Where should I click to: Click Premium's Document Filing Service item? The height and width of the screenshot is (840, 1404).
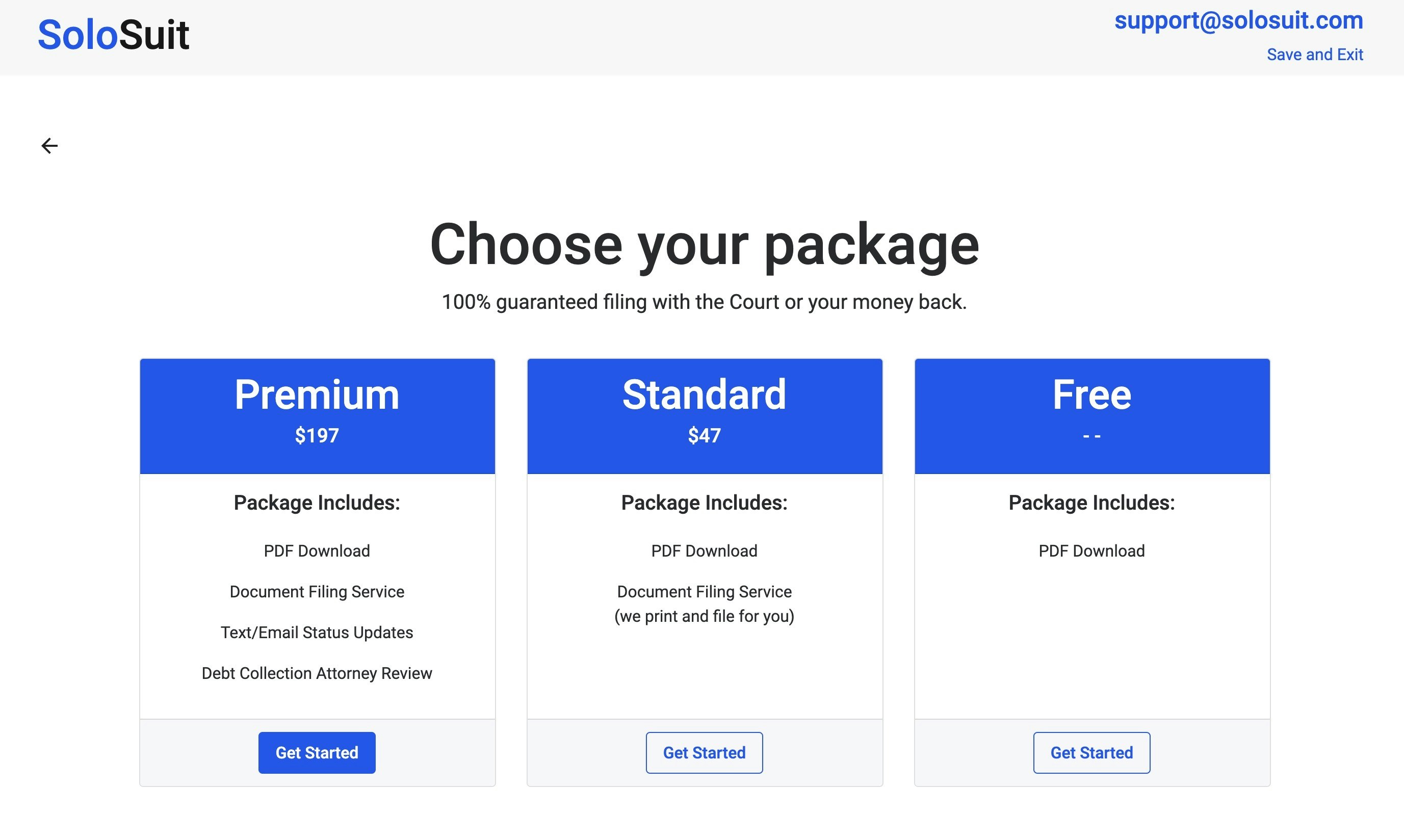coord(317,591)
